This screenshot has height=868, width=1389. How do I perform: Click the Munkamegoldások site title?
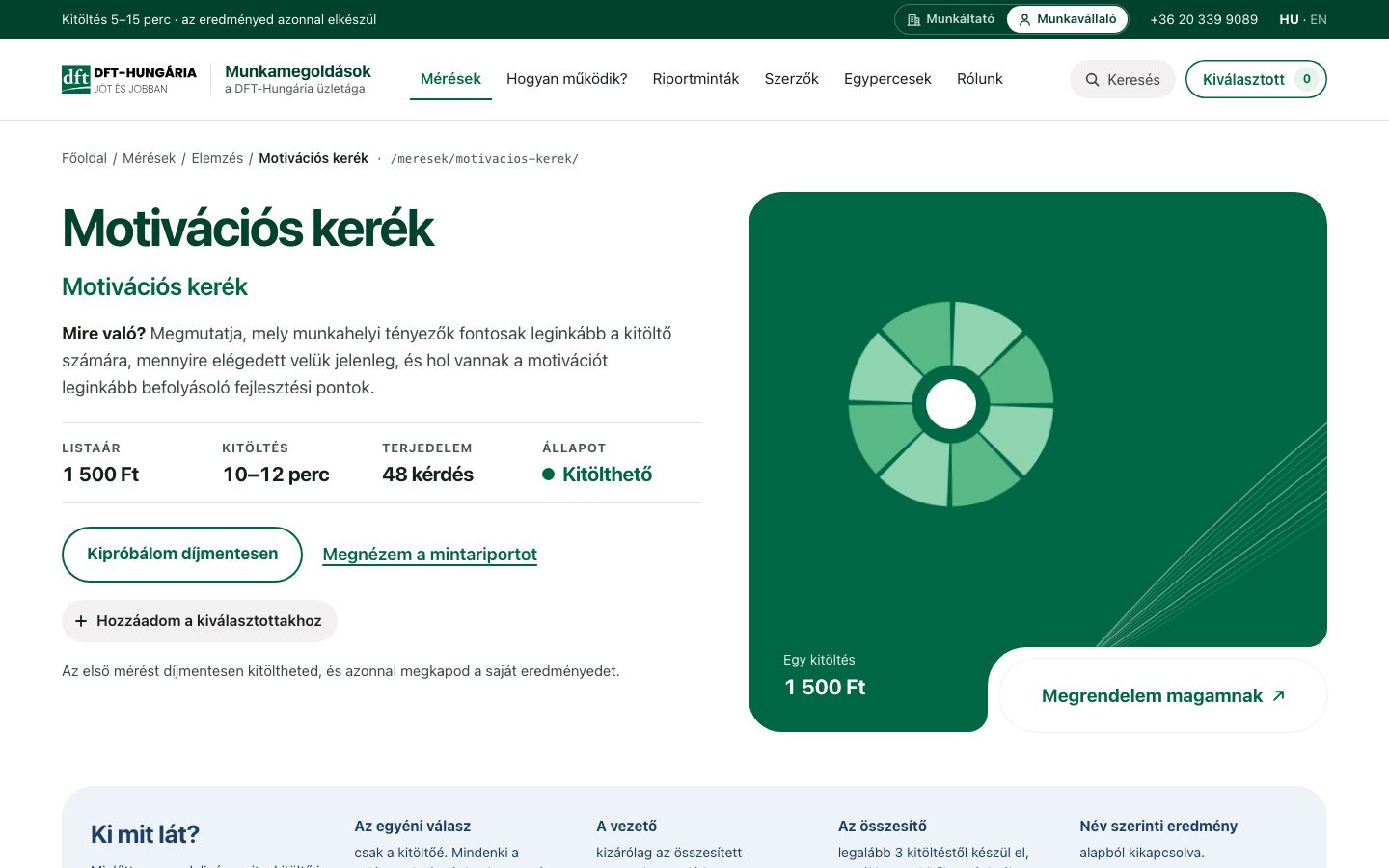[x=298, y=71]
